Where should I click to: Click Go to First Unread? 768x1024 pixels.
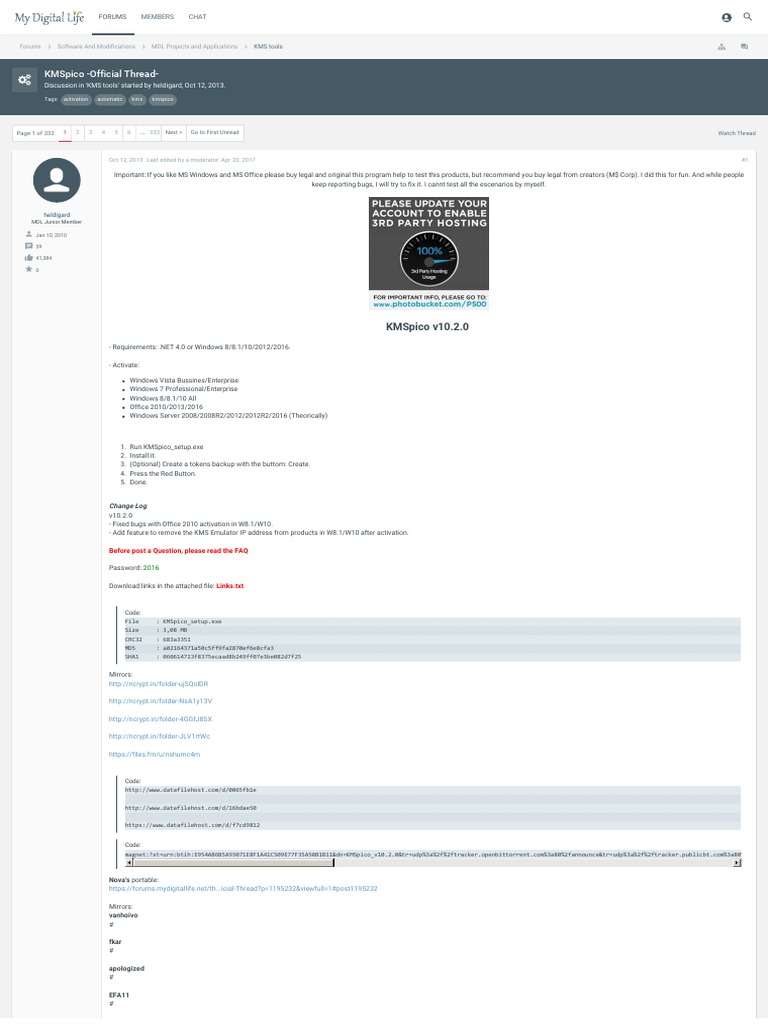pyautogui.click(x=215, y=133)
